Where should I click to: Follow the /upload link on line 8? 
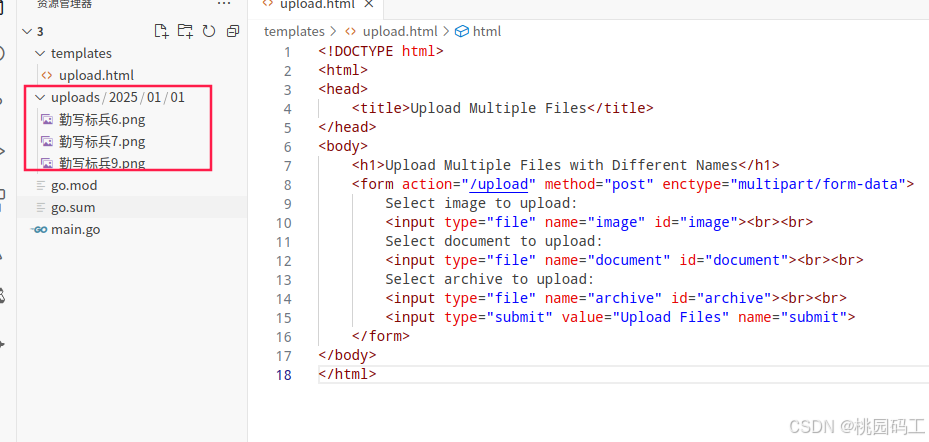click(x=498, y=184)
